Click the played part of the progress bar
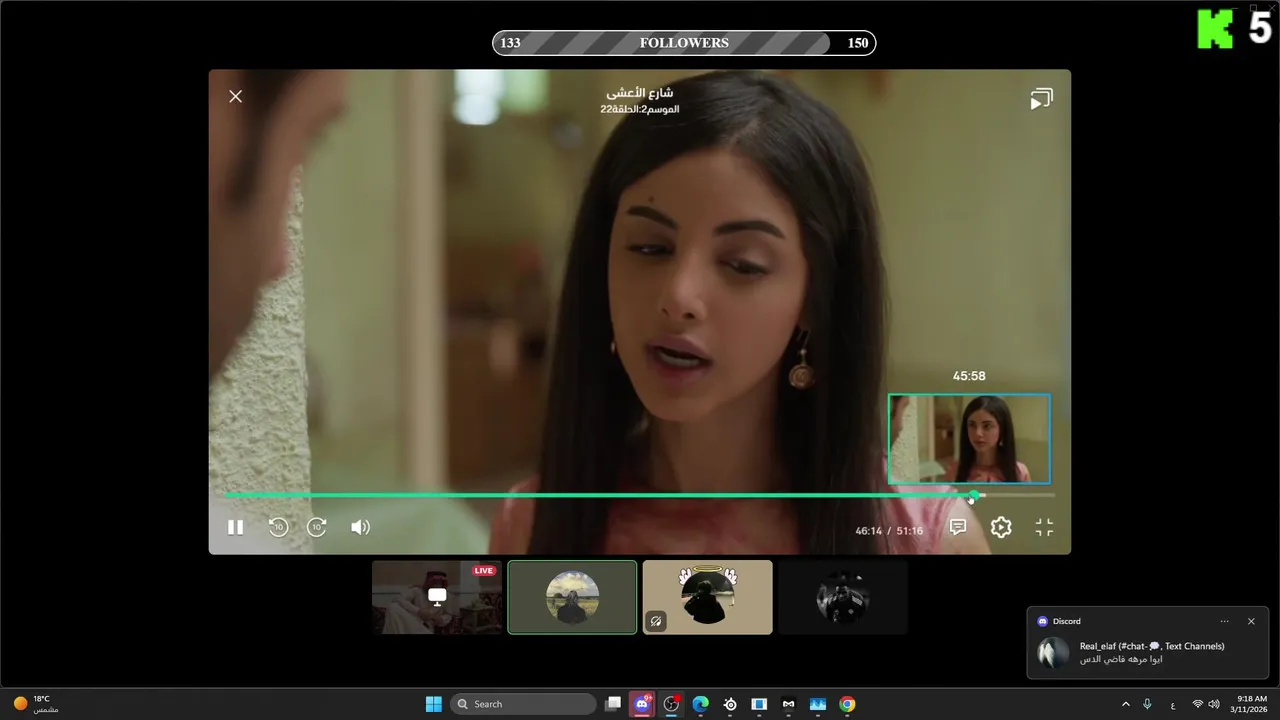The height and width of the screenshot is (720, 1280). [600, 495]
